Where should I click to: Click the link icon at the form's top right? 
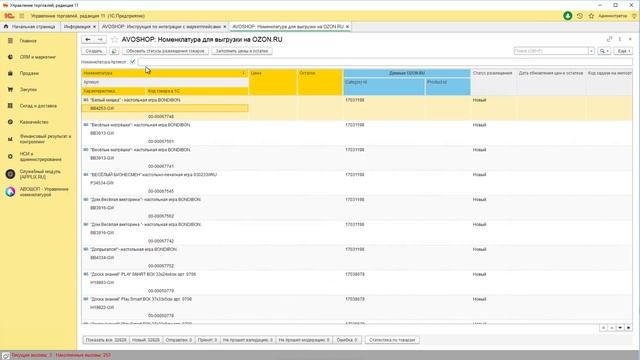pyautogui.click(x=609, y=39)
